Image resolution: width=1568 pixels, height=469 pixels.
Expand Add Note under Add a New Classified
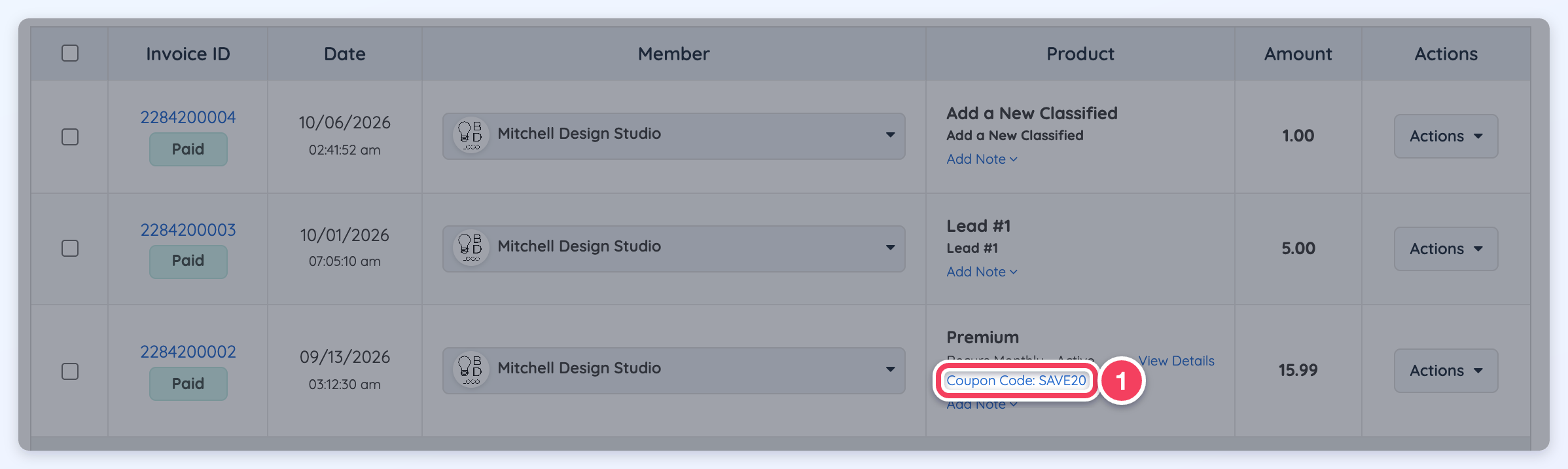[982, 159]
